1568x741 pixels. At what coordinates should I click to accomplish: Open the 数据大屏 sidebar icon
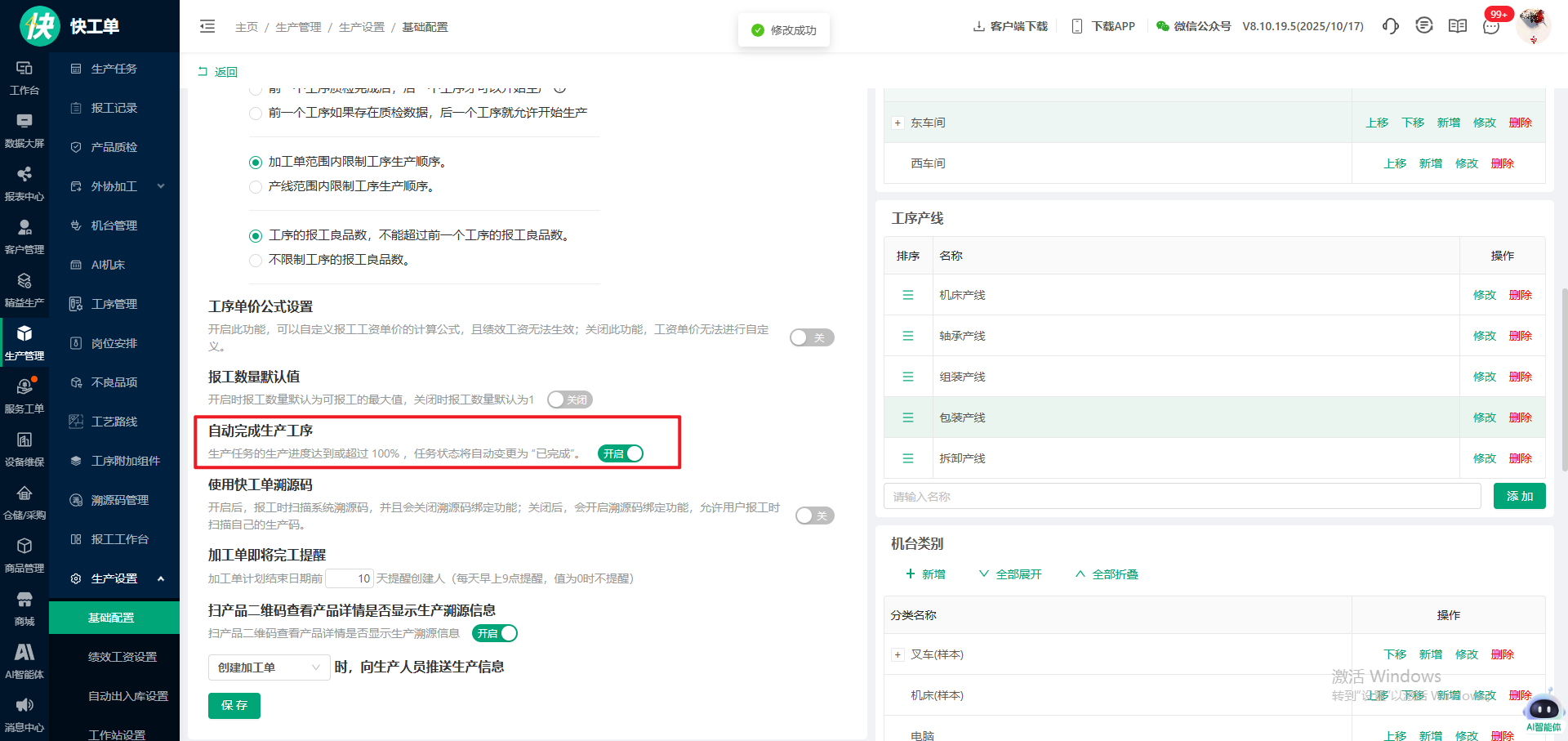[24, 131]
